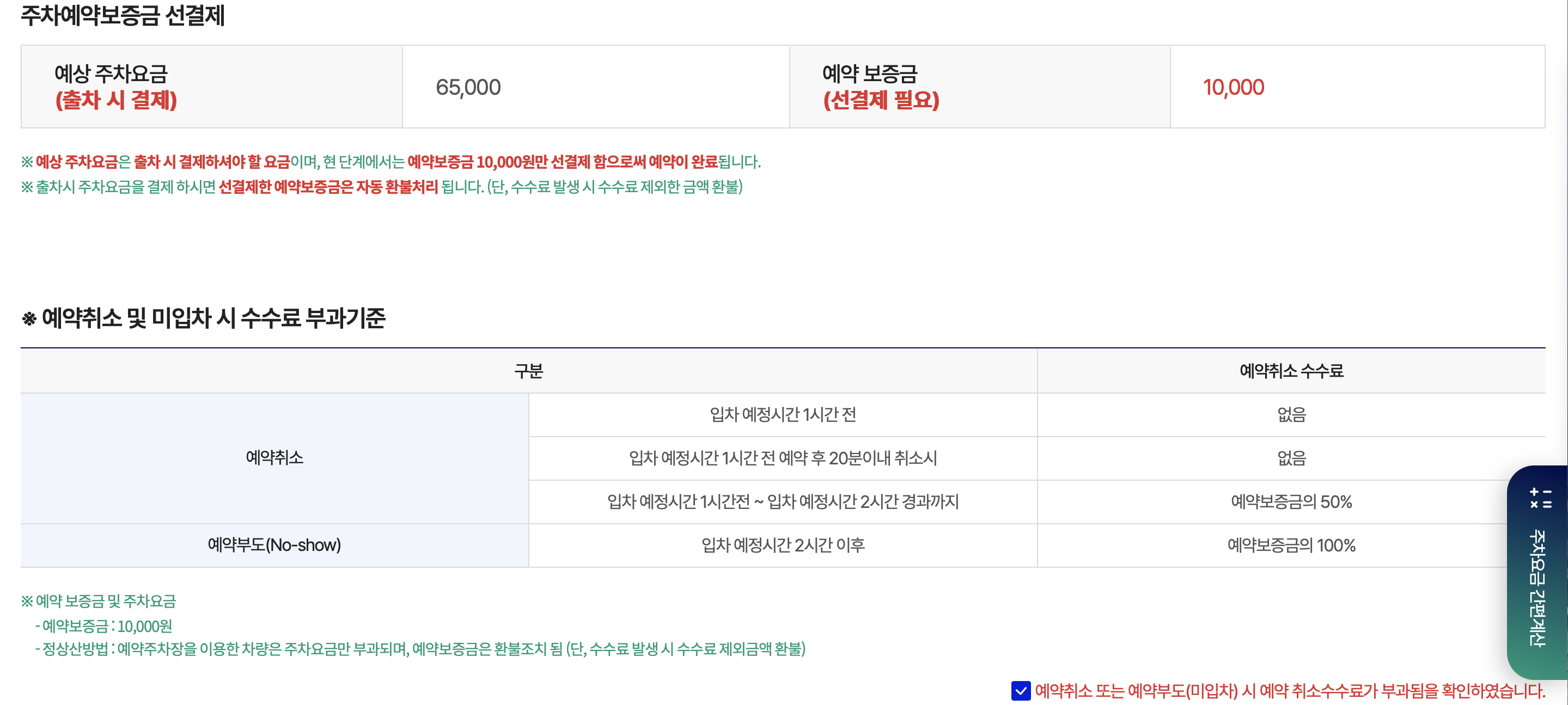
Task: Check the cancellation fee confirmation checkbox
Action: [x=1022, y=691]
